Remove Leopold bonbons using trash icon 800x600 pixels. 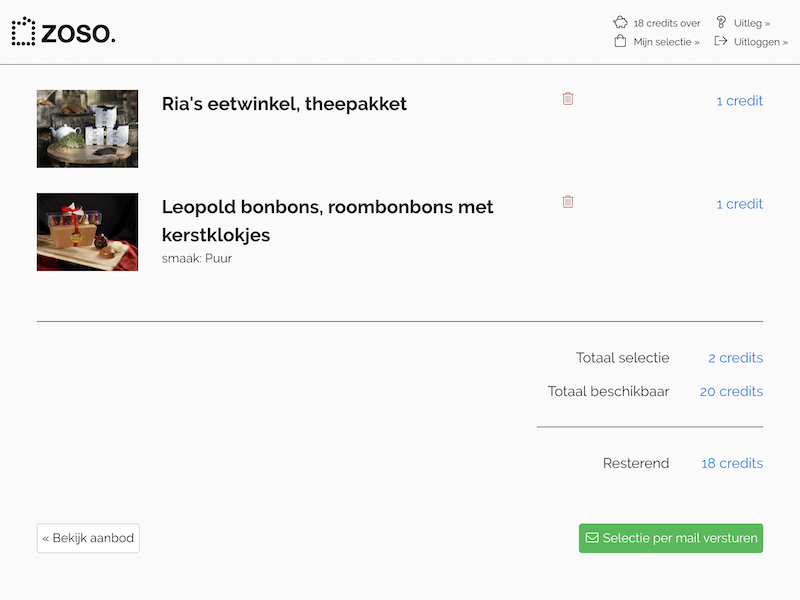click(x=568, y=202)
